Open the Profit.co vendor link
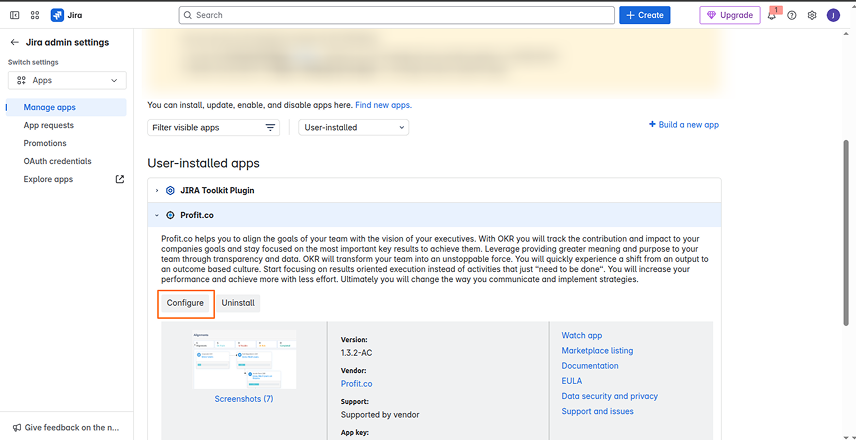 (x=356, y=384)
